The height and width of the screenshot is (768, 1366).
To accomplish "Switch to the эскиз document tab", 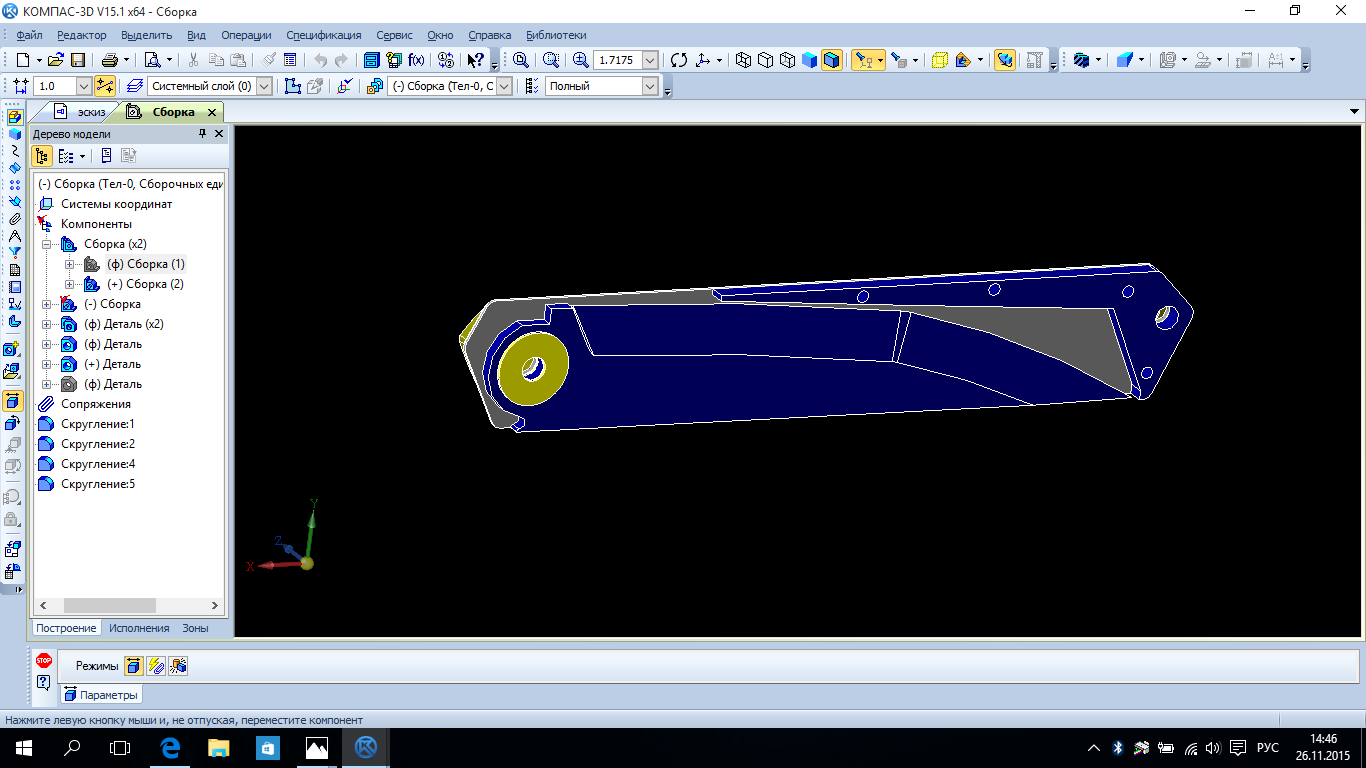I will click(91, 112).
